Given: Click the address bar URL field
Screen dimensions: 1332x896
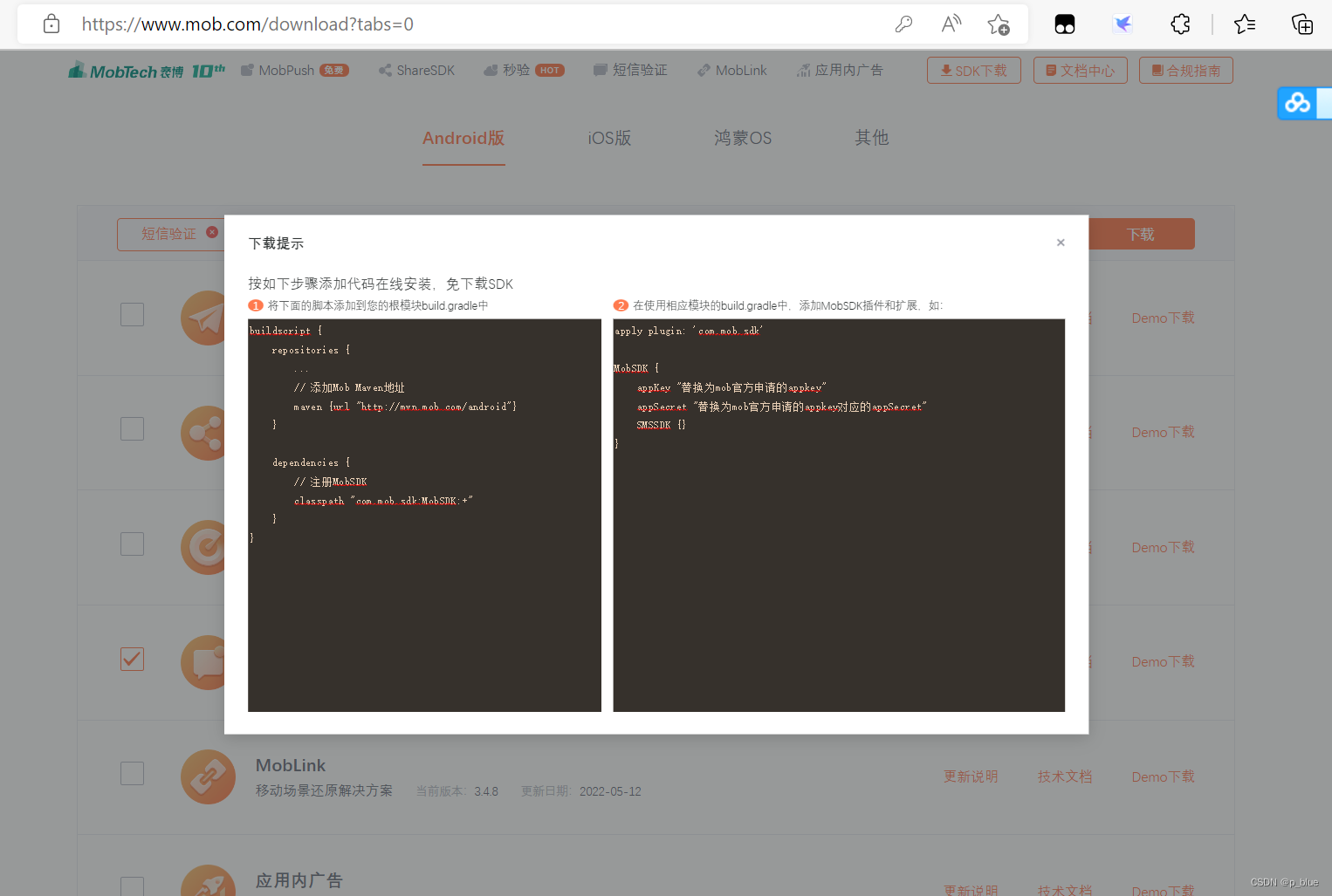Looking at the screenshot, I should (247, 24).
